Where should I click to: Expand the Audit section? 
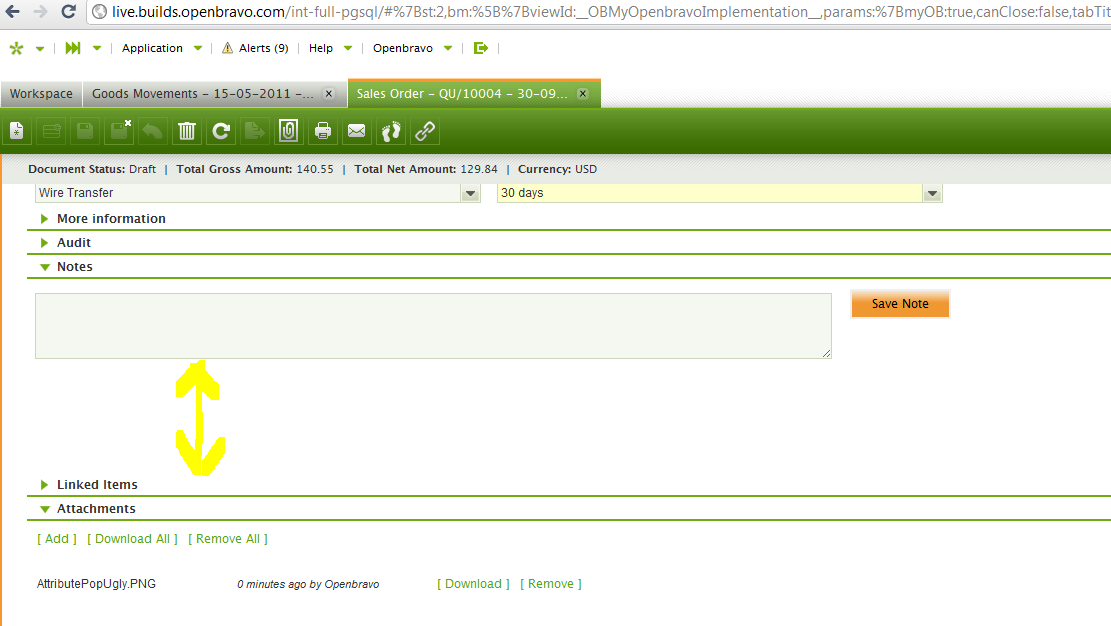coord(73,243)
